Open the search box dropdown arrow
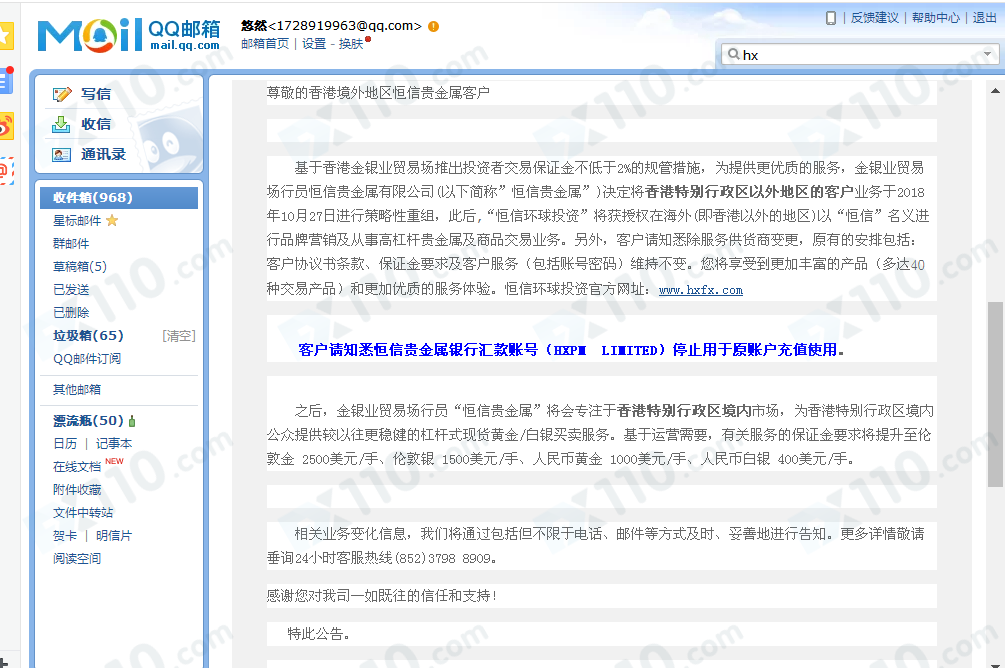 987,54
